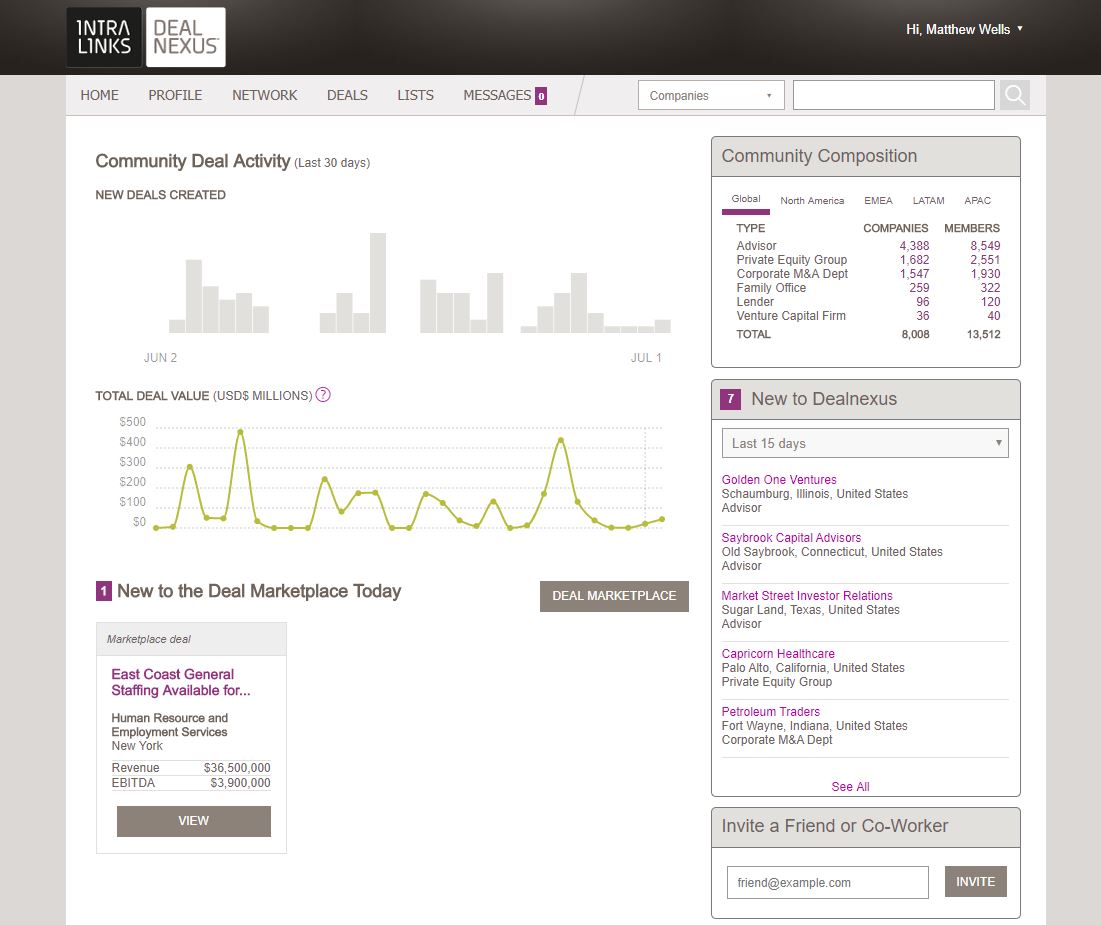Click Lender members count 120

990,302
